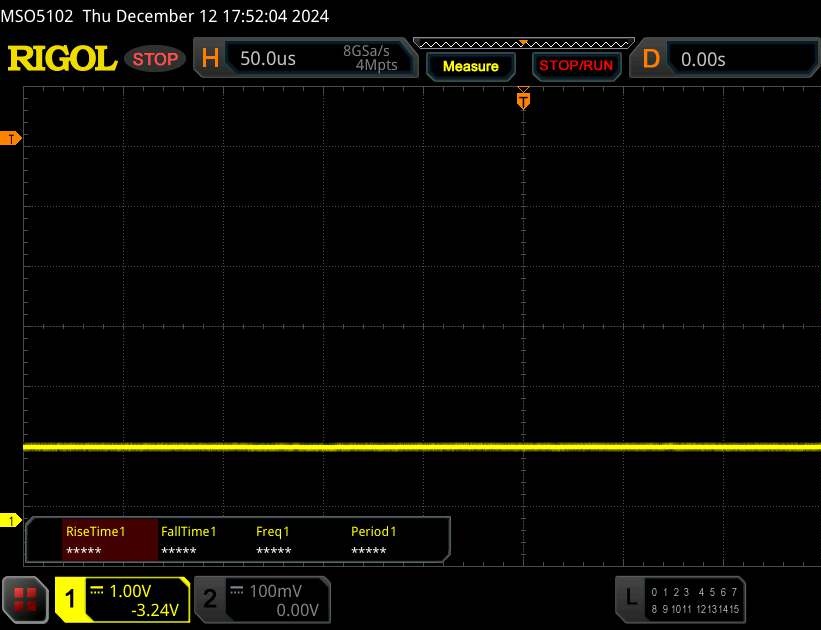821x630 pixels.
Task: Click the channel 2 DC coupling icon
Action: click(237, 590)
